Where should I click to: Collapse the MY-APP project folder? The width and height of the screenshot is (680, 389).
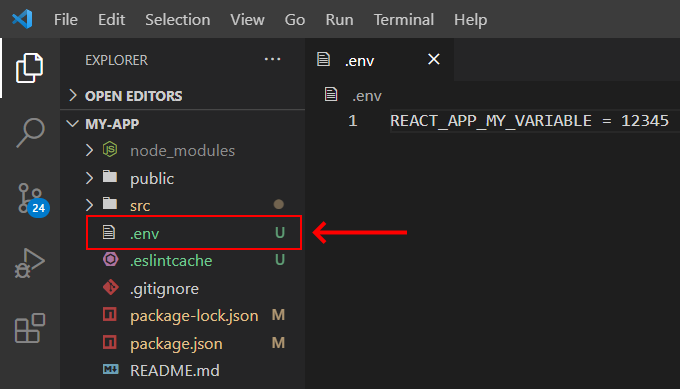point(72,124)
